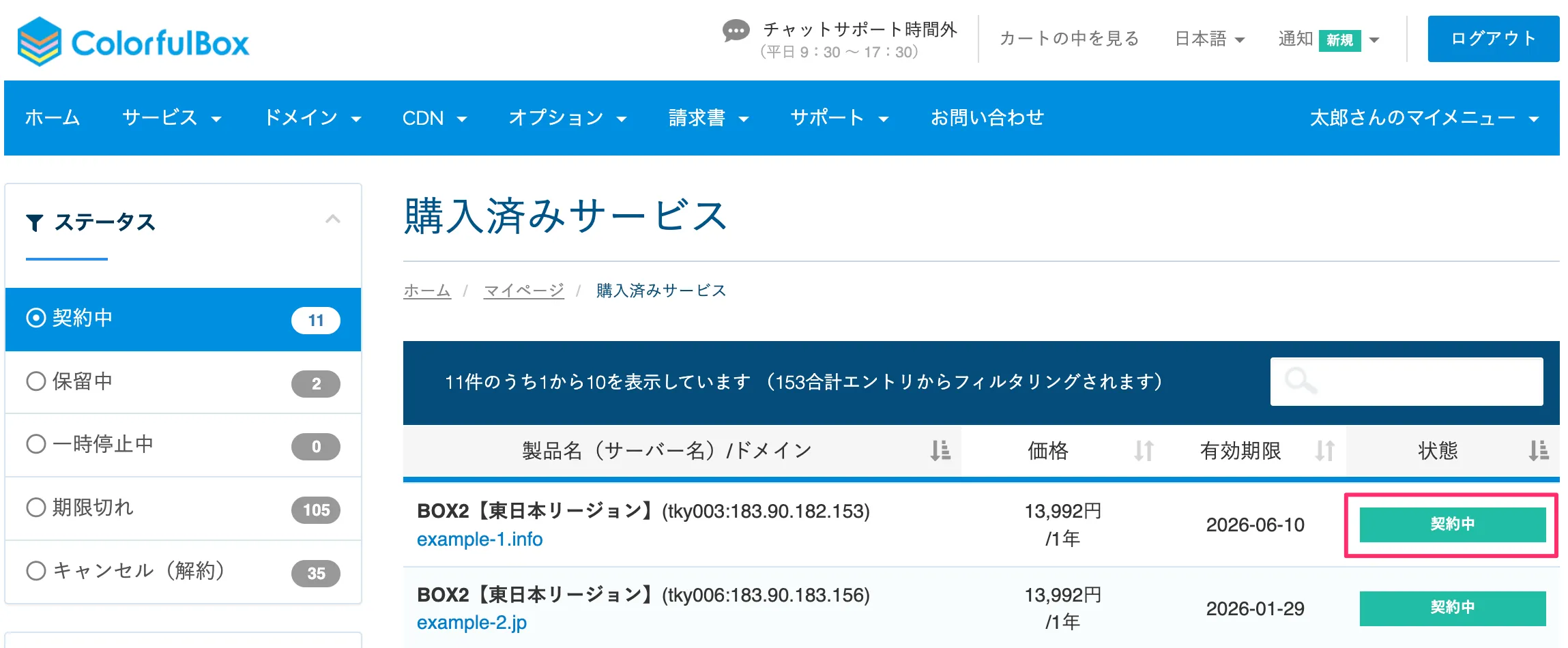
Task: Click the ホーム breadcrumb link
Action: (427, 291)
